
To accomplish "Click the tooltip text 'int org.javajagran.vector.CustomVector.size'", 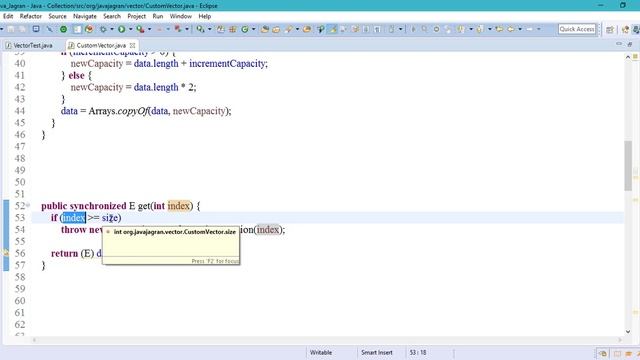I will (x=174, y=231).
